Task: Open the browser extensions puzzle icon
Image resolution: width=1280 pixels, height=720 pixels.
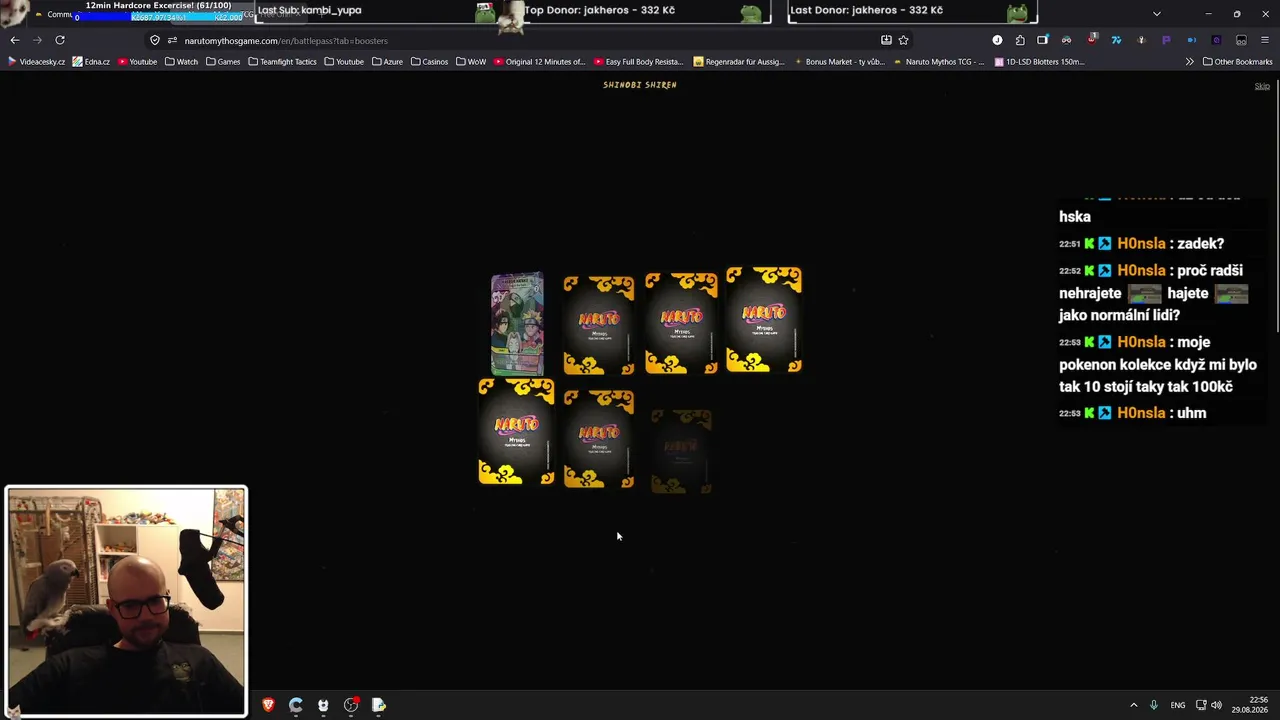Action: [1020, 40]
